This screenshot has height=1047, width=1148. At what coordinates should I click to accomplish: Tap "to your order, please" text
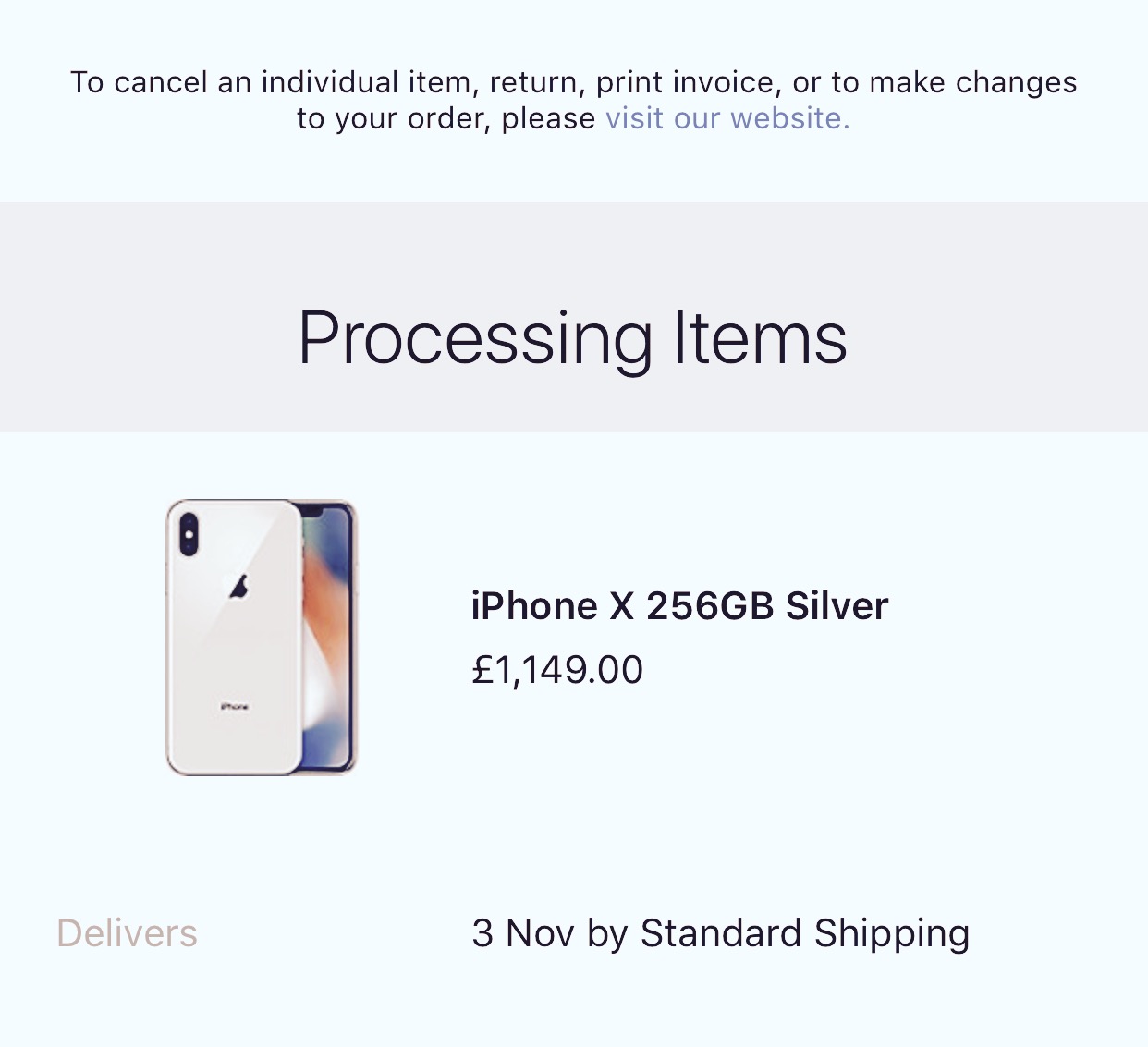(x=446, y=118)
